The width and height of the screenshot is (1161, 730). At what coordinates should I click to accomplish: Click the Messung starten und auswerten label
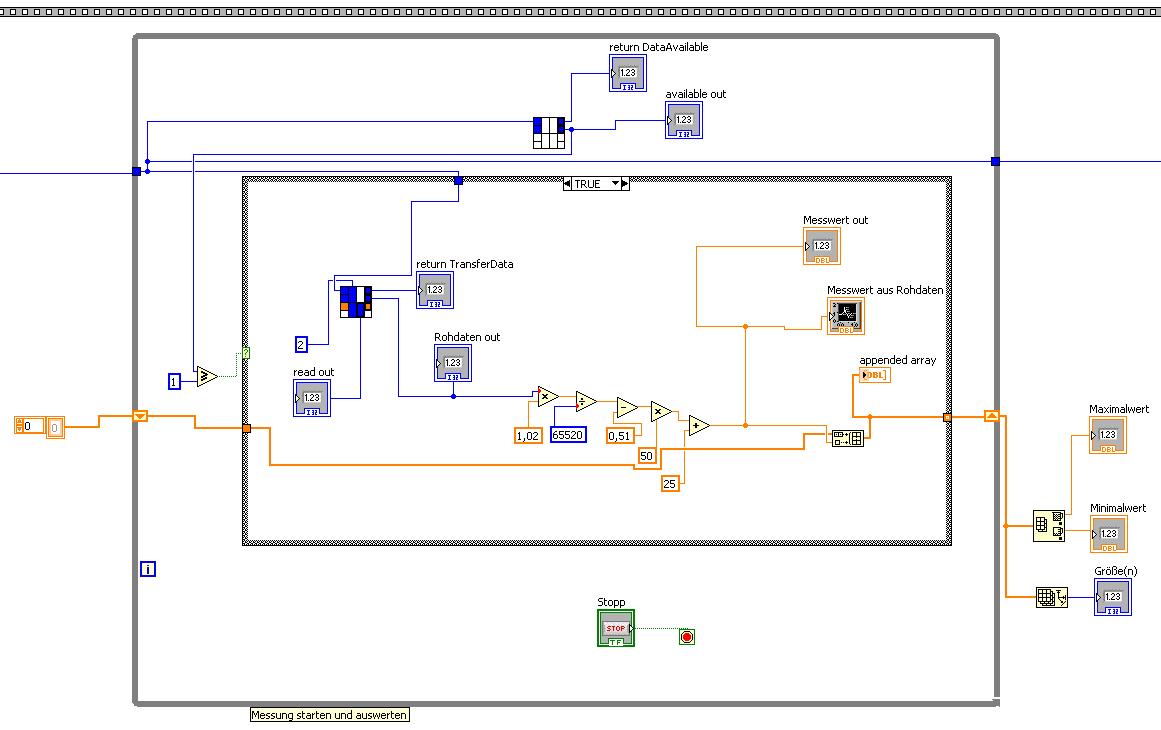[x=329, y=715]
